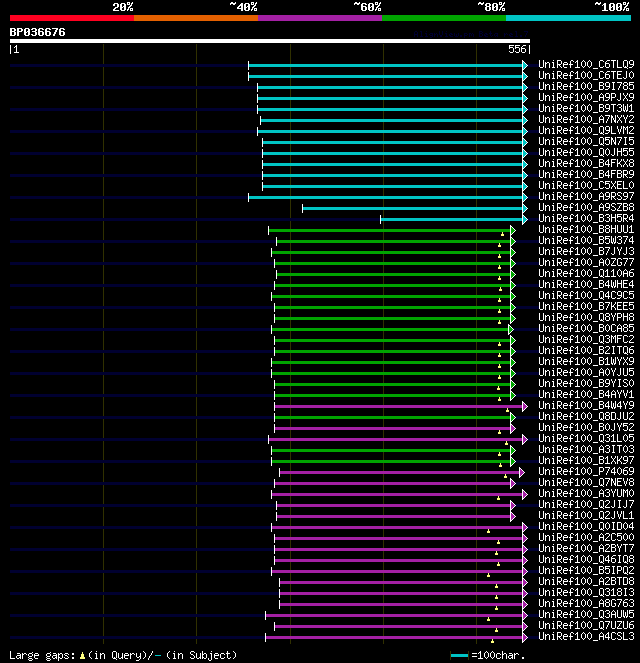Click the 556 end position label
This screenshot has height=663, width=640.
pos(517,49)
